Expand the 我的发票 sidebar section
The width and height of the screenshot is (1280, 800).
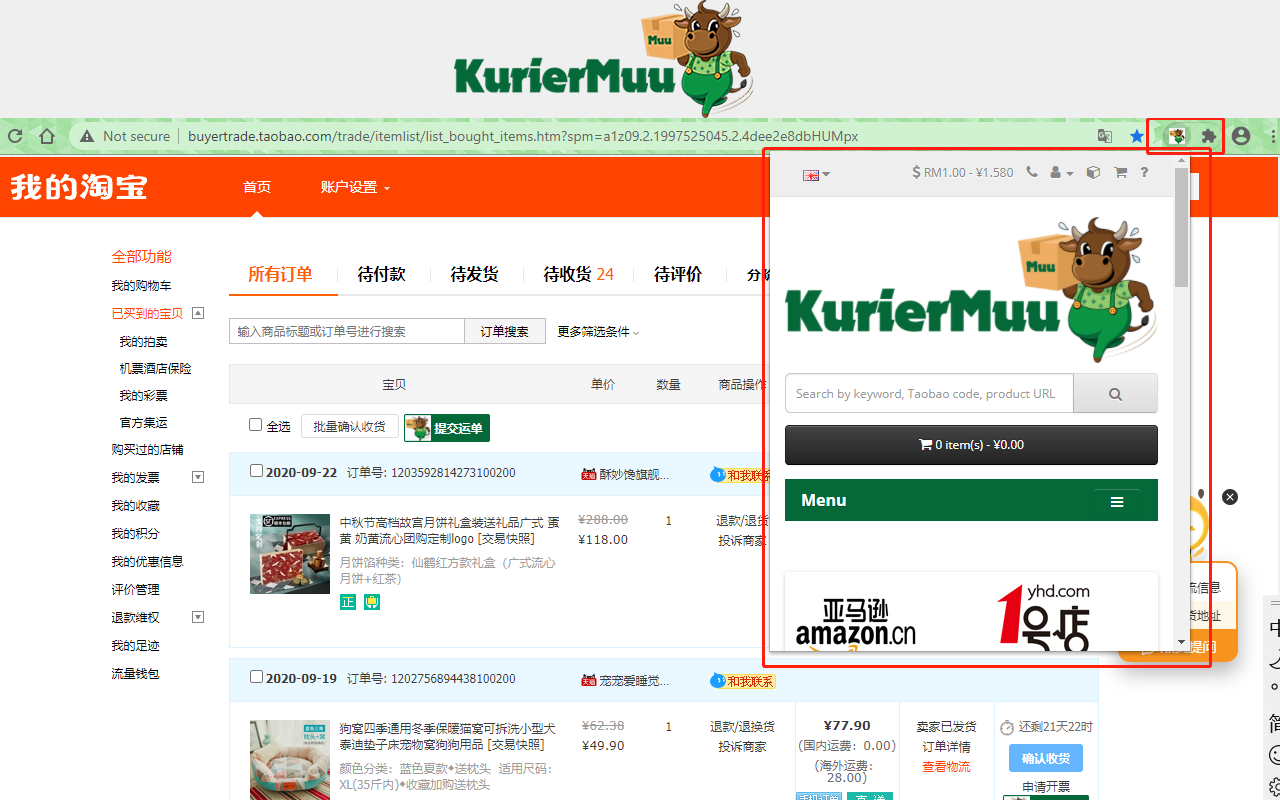point(198,477)
